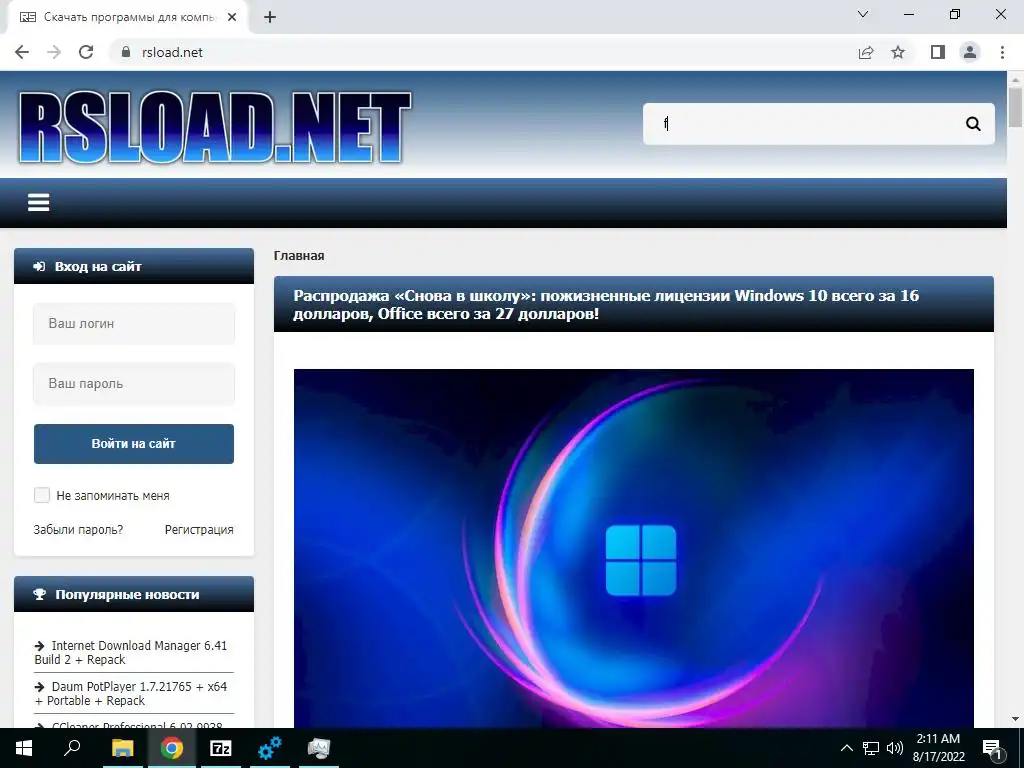The width and height of the screenshot is (1024, 768).
Task: Open the Регистрация link
Action: [x=199, y=530]
